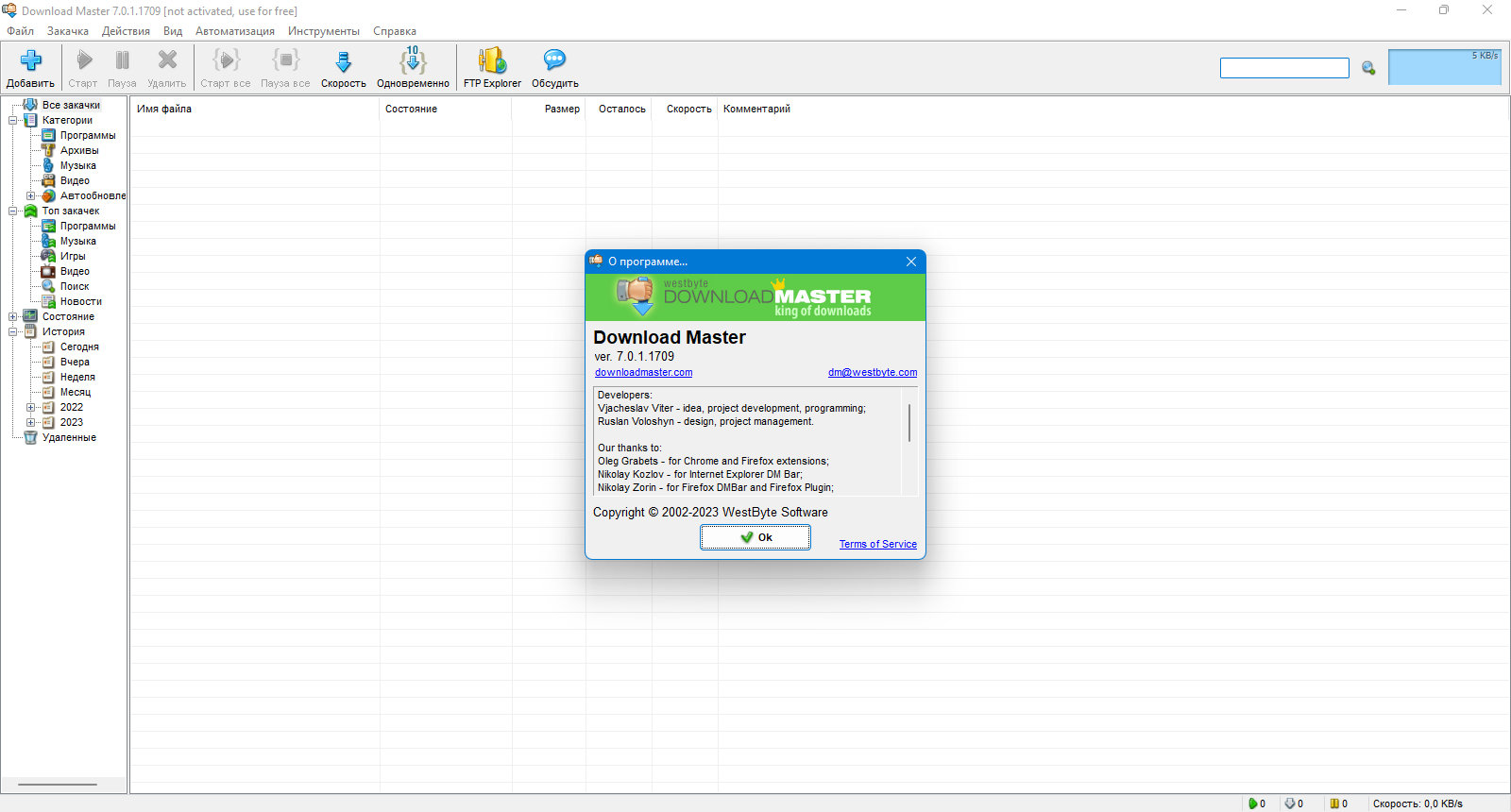Select Программы under Топ закачек
The image size is (1511, 812).
[x=88, y=226]
